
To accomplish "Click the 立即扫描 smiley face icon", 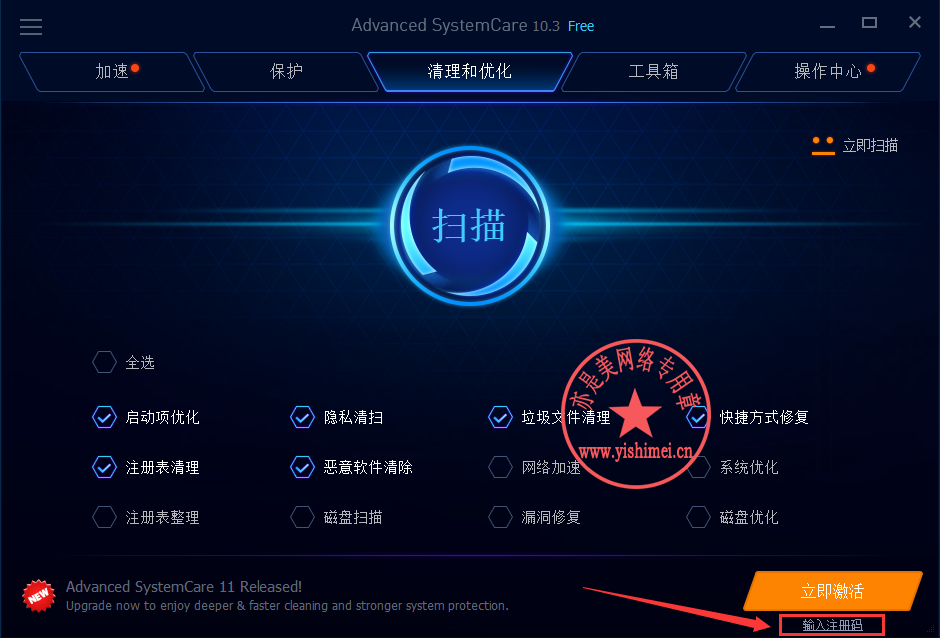I will (x=823, y=146).
